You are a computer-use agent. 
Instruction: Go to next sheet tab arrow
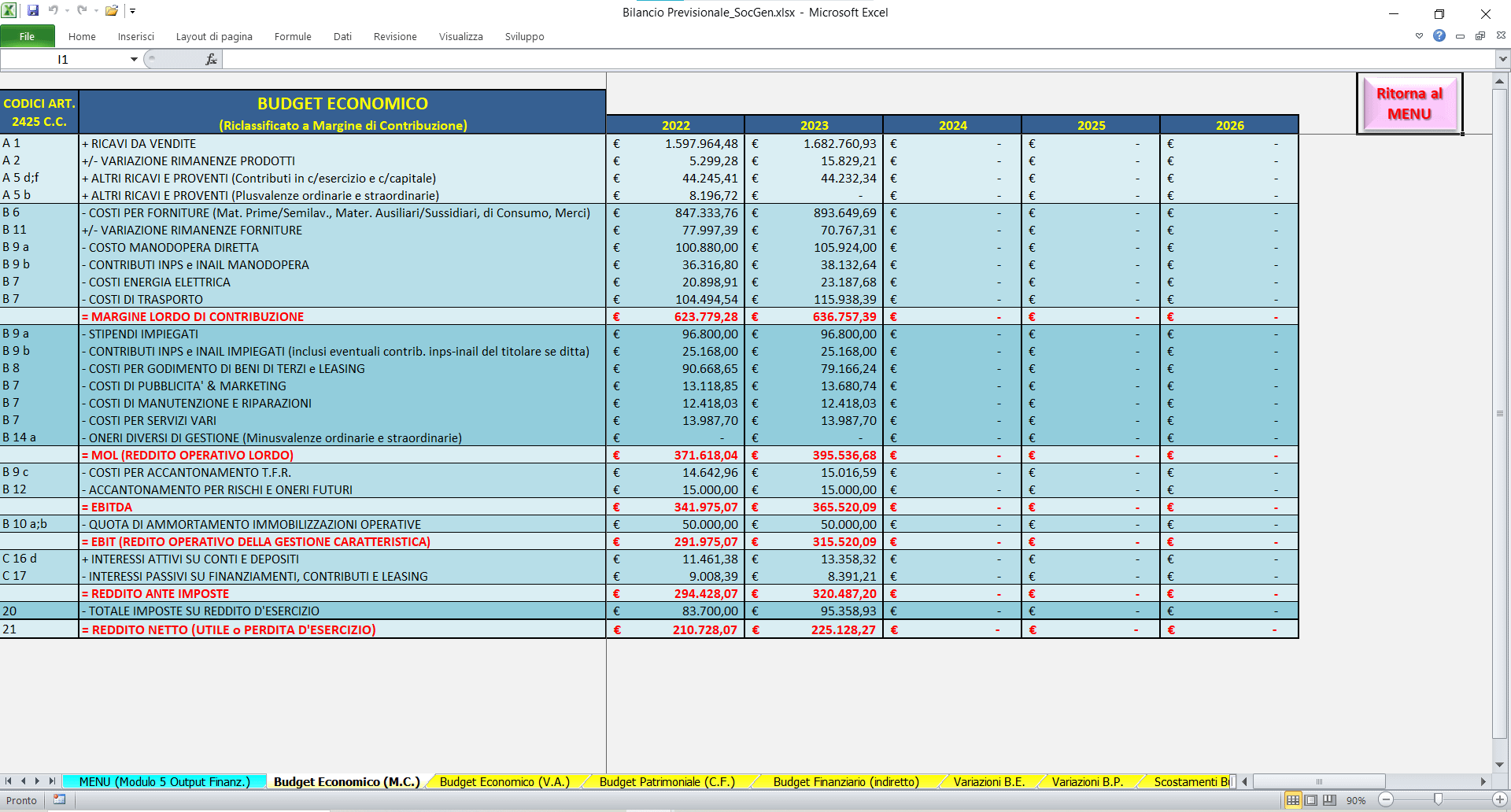38,781
